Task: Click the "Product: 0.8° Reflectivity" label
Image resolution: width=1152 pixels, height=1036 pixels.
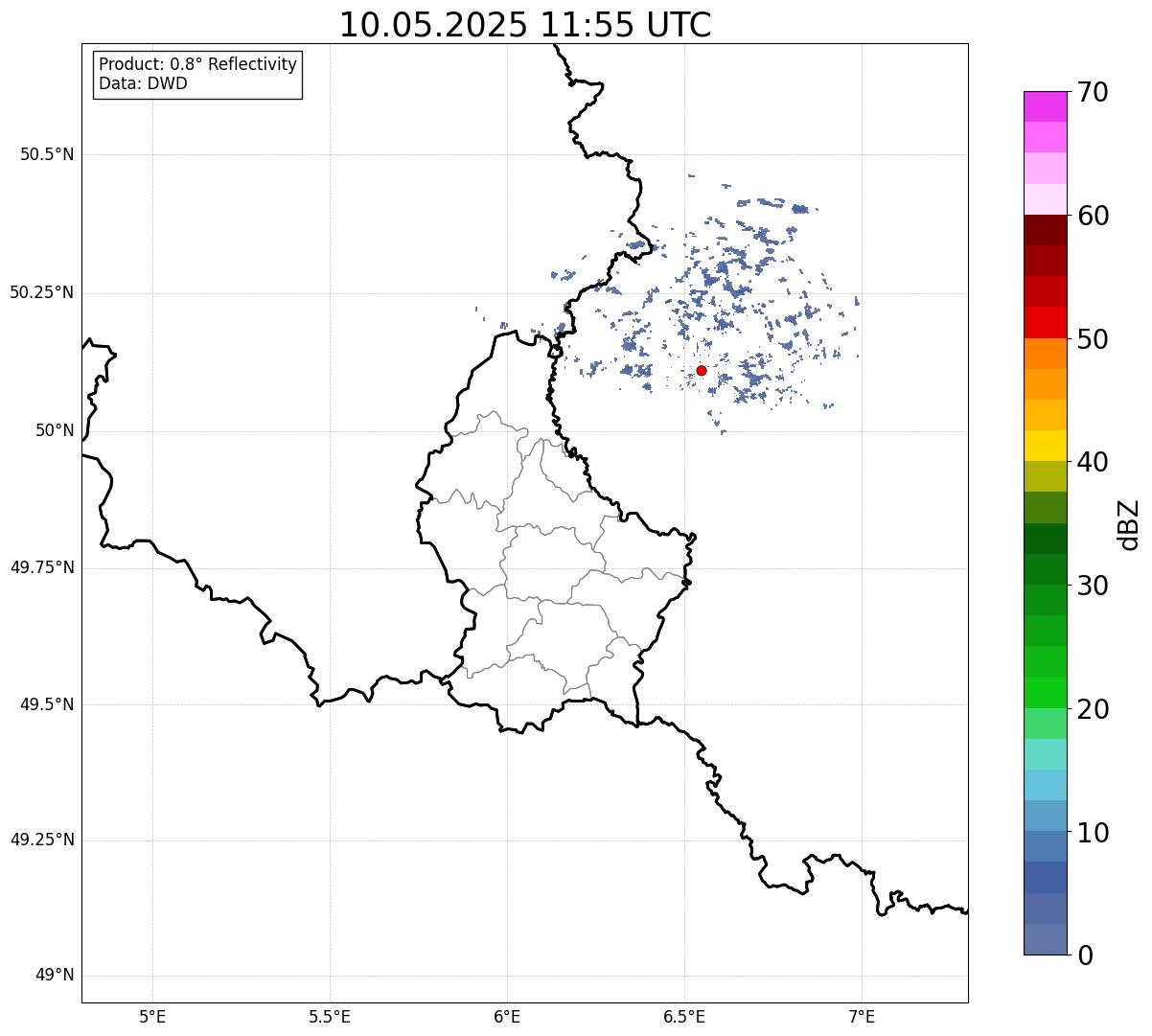Action: pyautogui.click(x=198, y=64)
